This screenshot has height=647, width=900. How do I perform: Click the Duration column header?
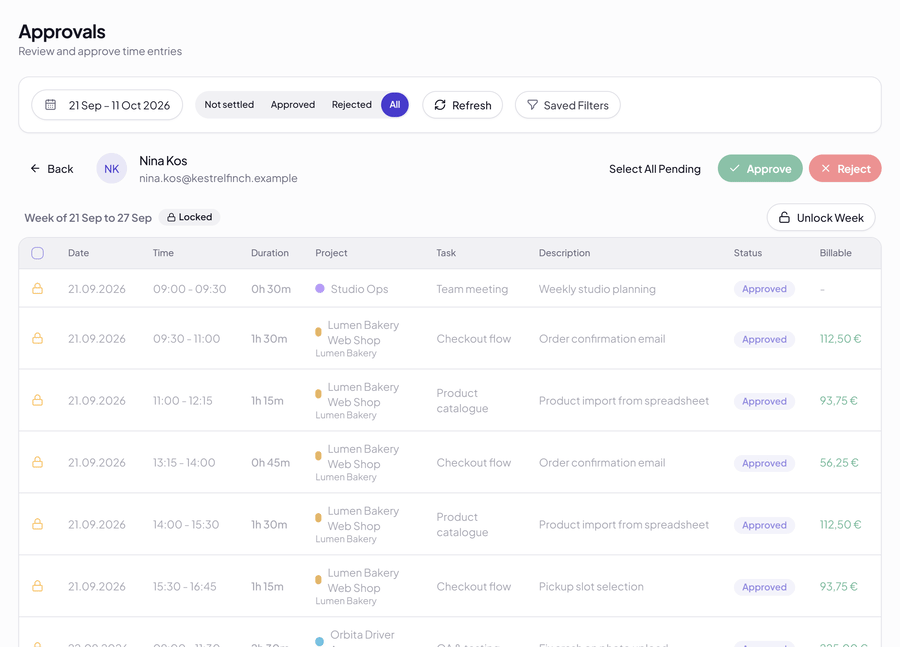(x=270, y=253)
